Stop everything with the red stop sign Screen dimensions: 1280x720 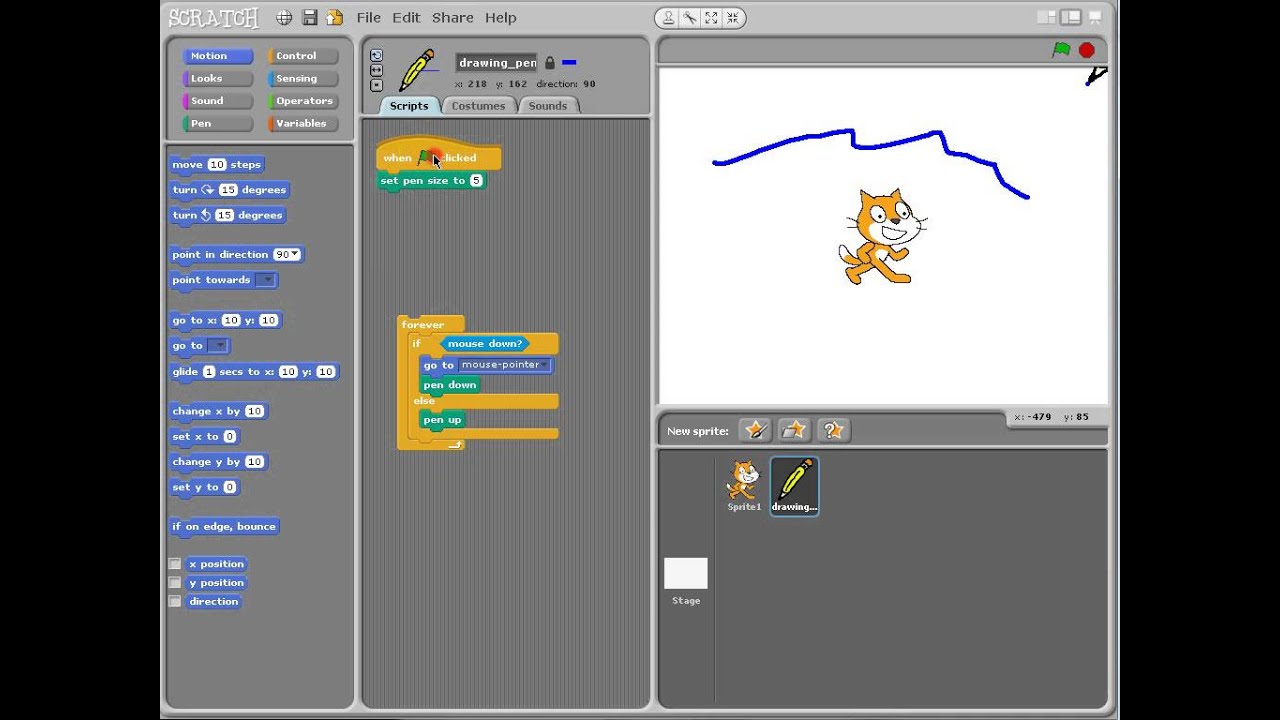(1087, 50)
